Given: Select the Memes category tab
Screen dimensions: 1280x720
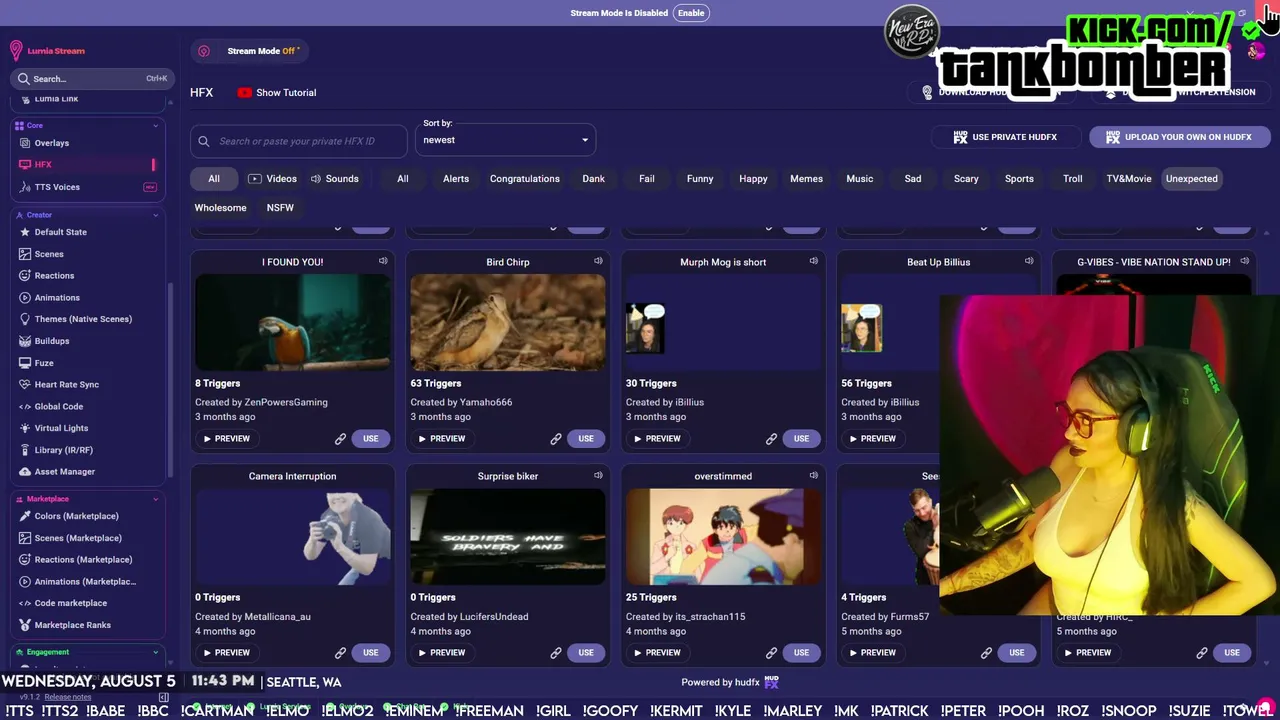Looking at the screenshot, I should pyautogui.click(x=806, y=179).
